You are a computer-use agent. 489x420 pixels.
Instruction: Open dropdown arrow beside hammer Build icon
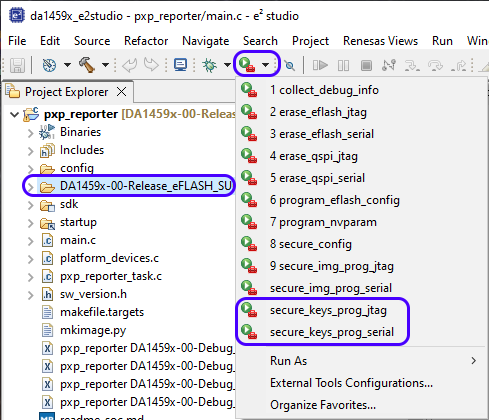point(105,65)
